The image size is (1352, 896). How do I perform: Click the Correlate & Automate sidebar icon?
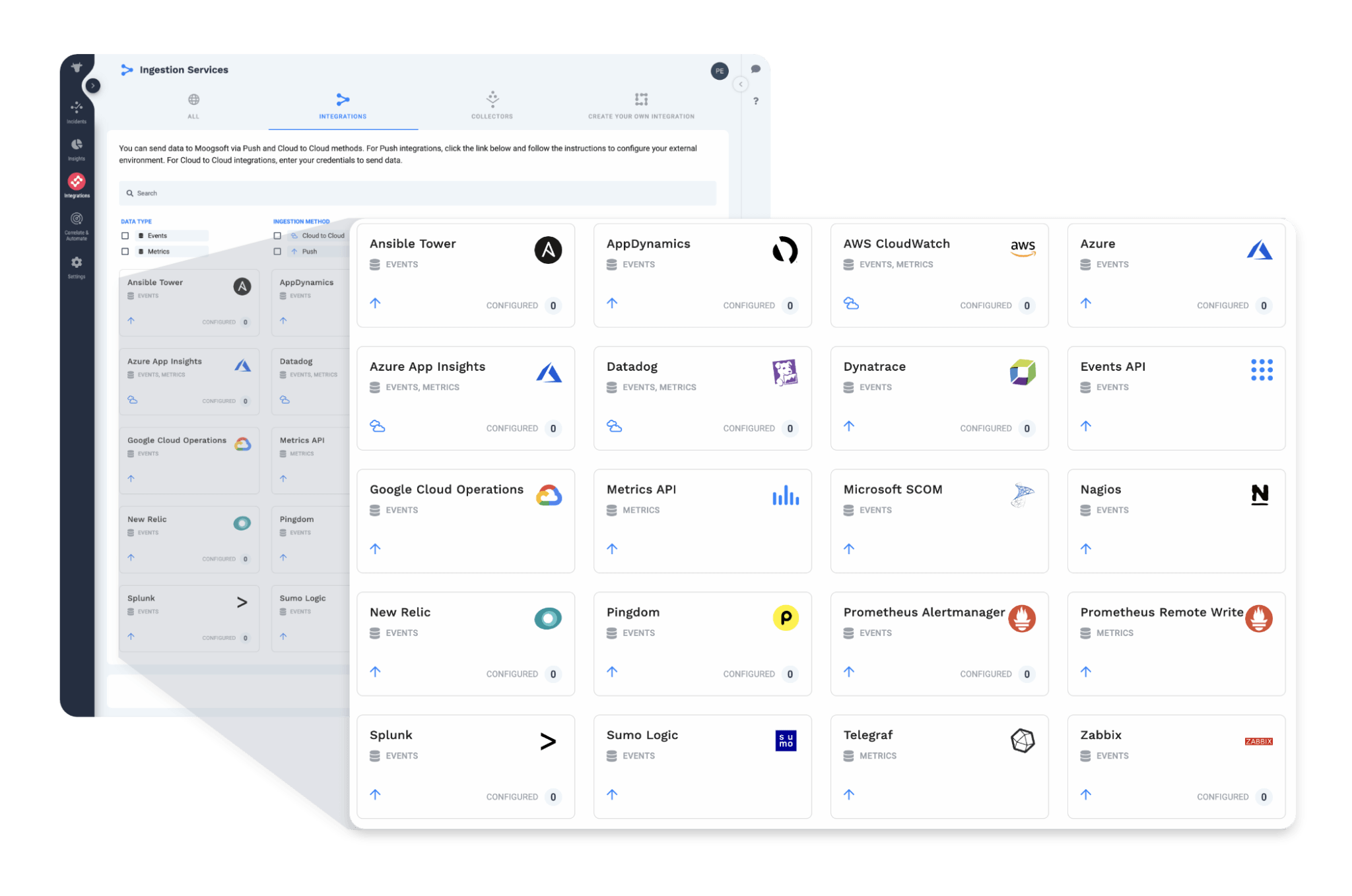tap(77, 223)
